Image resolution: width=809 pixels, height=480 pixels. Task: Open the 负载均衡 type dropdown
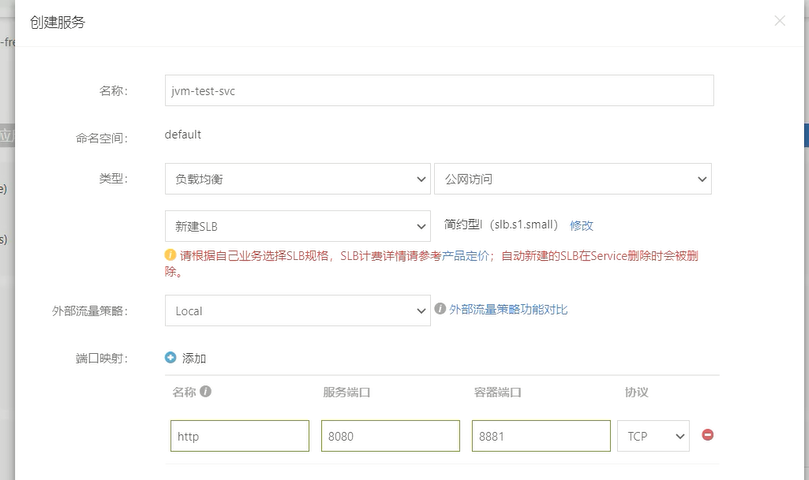click(297, 179)
